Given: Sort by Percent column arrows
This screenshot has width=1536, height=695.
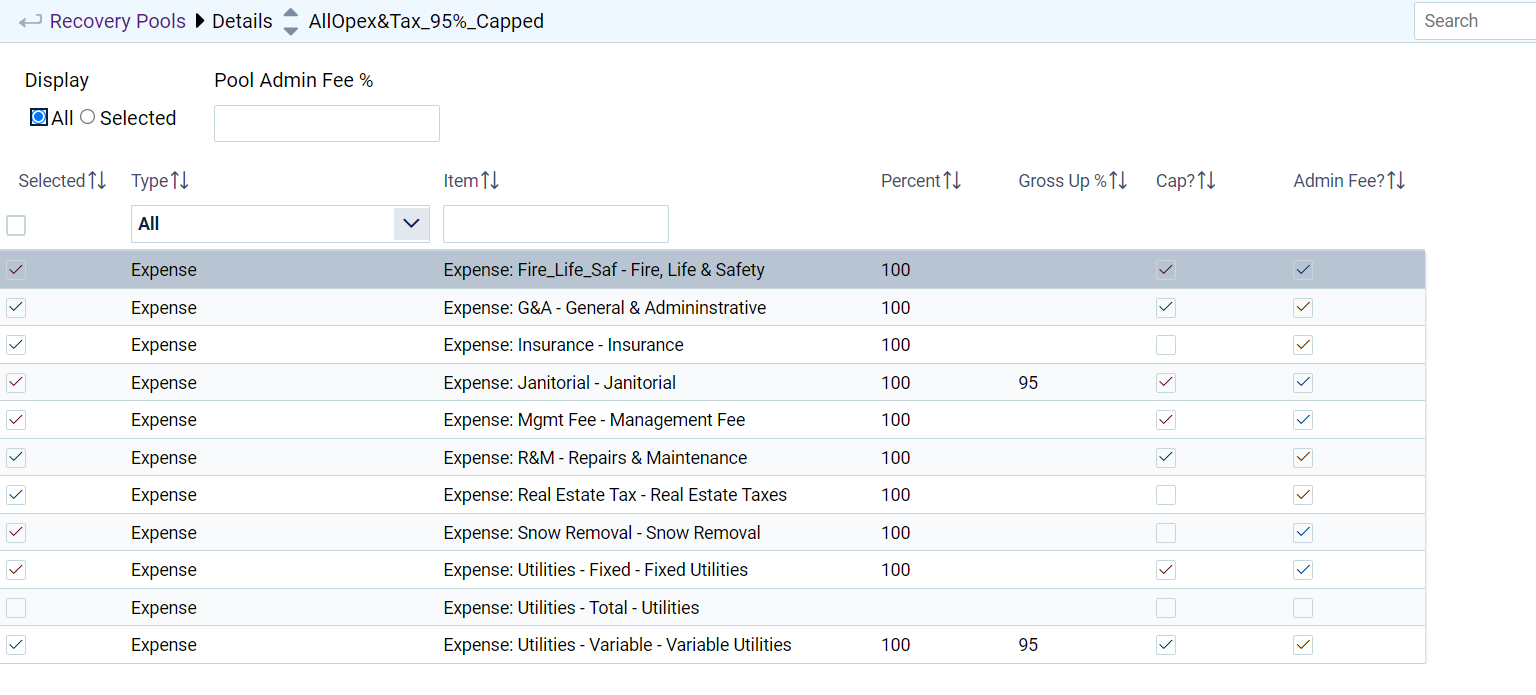Looking at the screenshot, I should (x=952, y=181).
